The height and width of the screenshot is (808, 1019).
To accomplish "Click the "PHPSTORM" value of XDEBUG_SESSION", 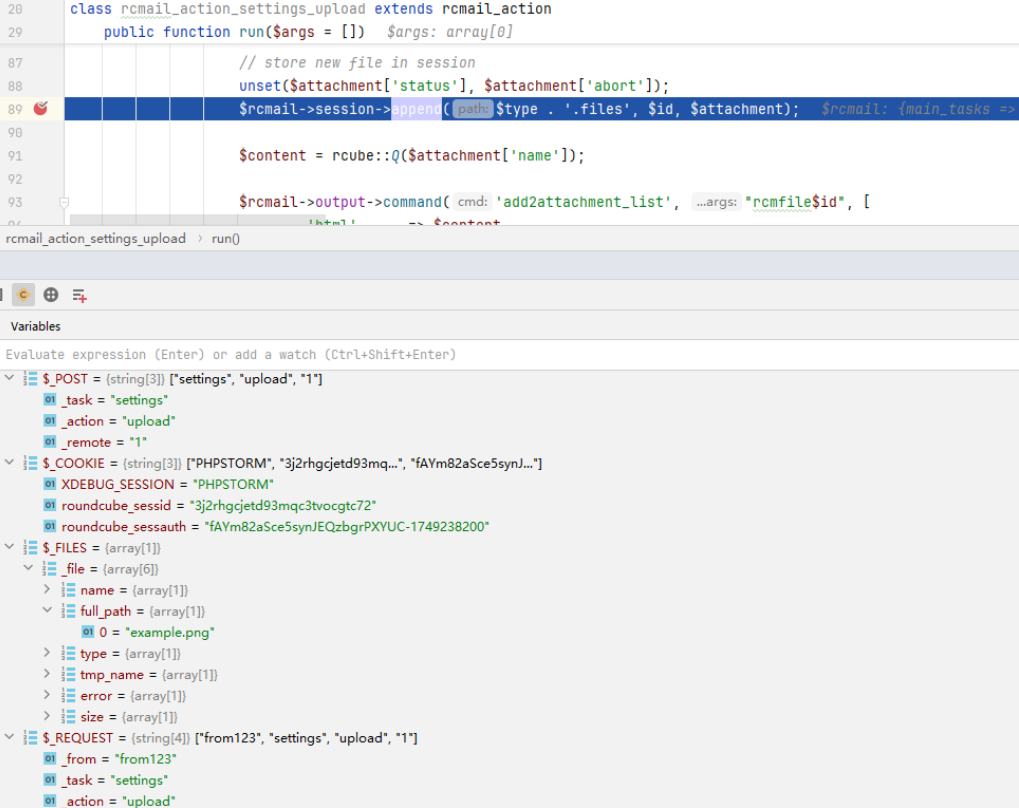I will point(233,484).
